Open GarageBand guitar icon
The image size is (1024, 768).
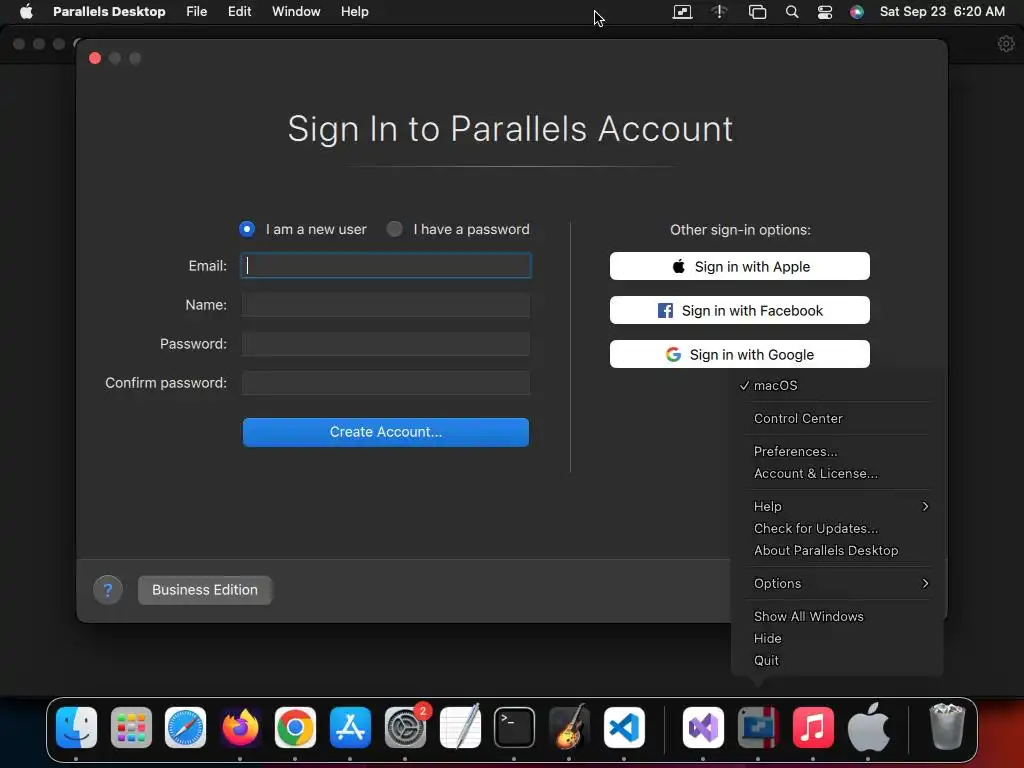click(569, 727)
